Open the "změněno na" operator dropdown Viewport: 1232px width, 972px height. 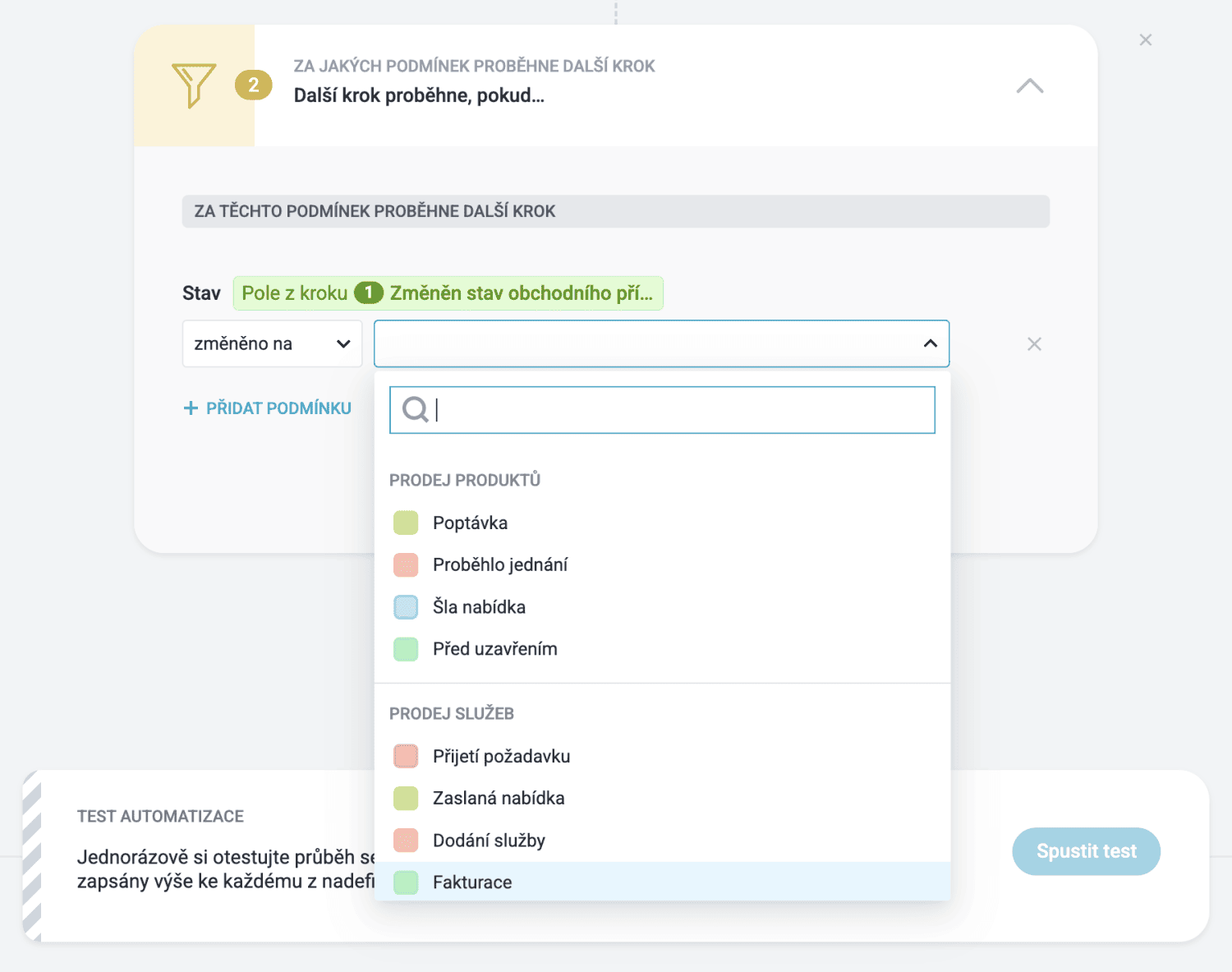272,343
